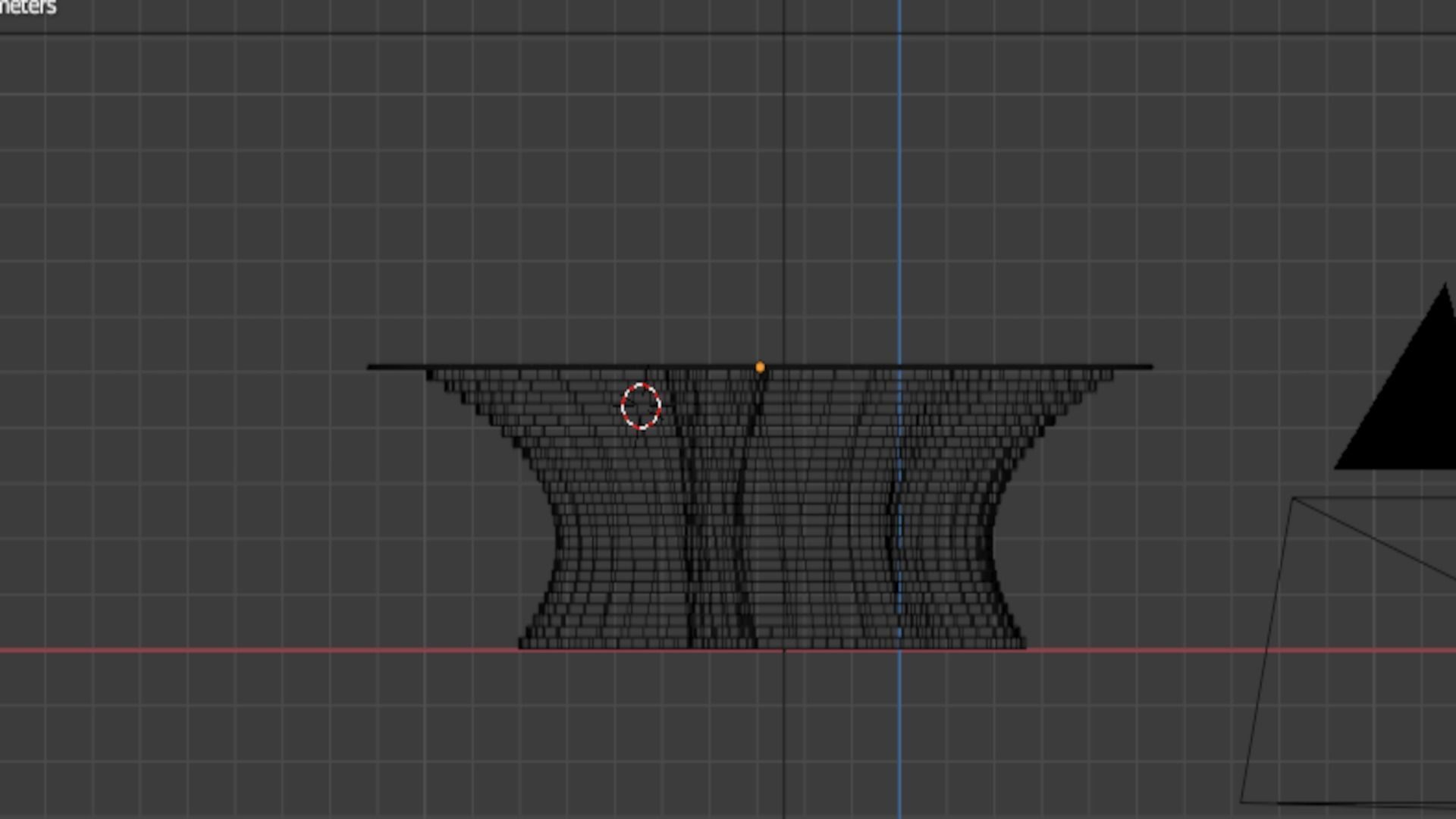
Task: Click the bottom-left corner of the mesh base
Action: coord(522,645)
